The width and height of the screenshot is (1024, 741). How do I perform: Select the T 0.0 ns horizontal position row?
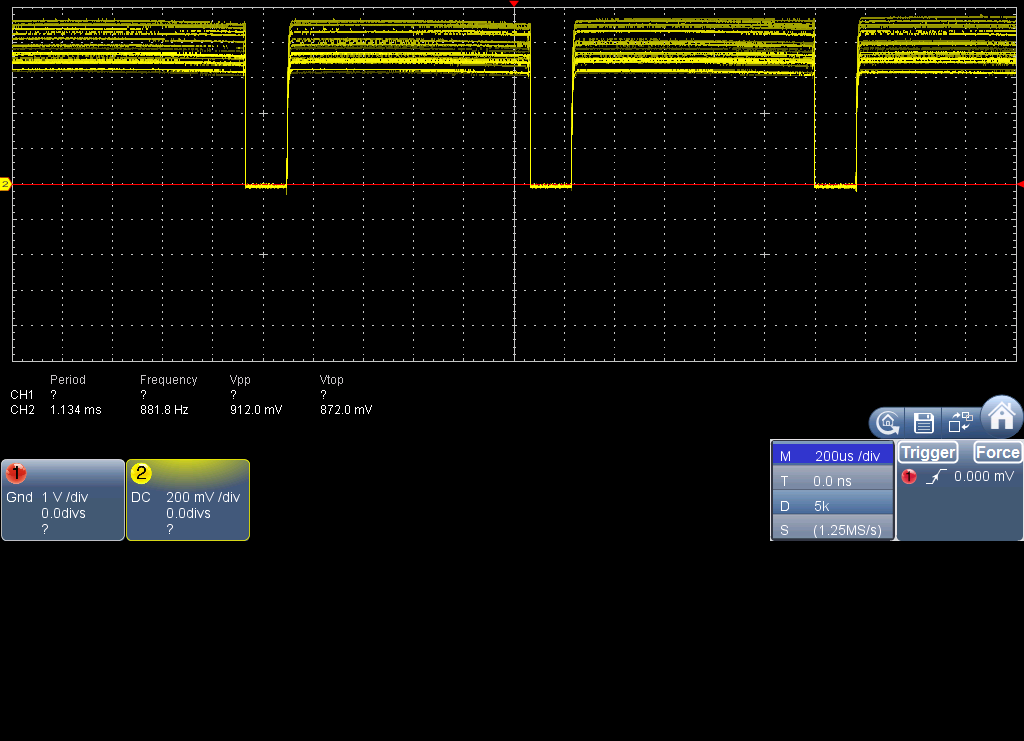tap(833, 481)
